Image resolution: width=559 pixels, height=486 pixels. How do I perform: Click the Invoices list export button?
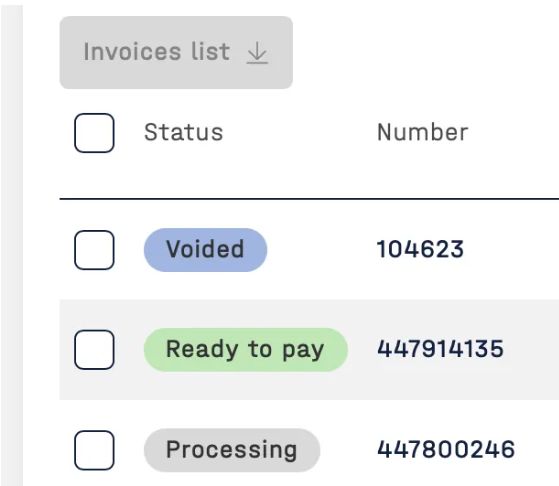(x=176, y=52)
